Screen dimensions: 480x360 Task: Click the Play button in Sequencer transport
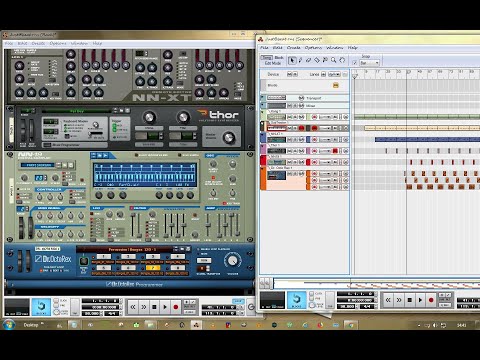tap(420, 300)
